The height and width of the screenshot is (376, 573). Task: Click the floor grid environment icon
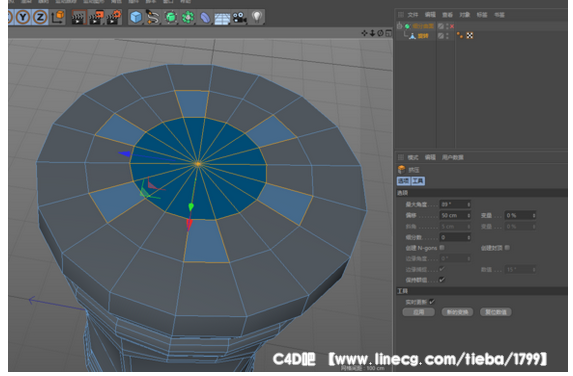222,18
